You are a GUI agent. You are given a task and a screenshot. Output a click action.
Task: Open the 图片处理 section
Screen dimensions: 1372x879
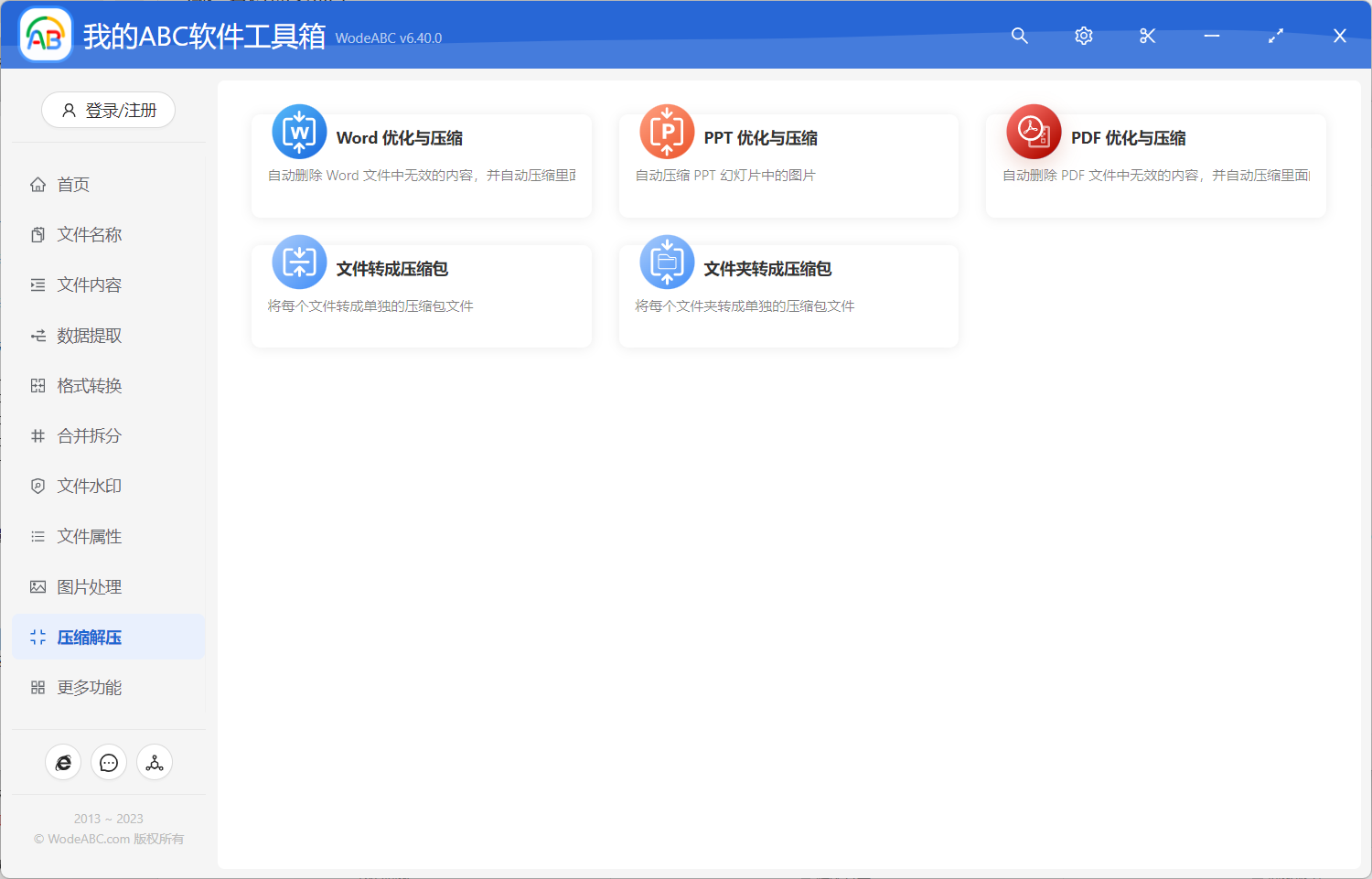point(87,586)
